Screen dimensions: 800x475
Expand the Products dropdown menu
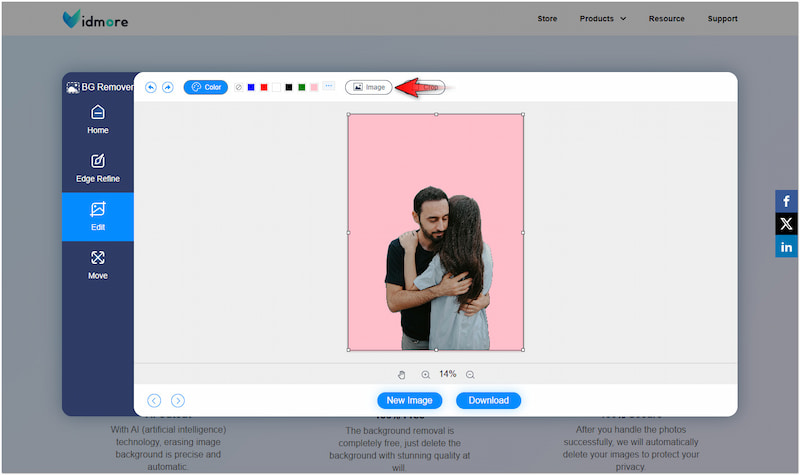tap(603, 18)
